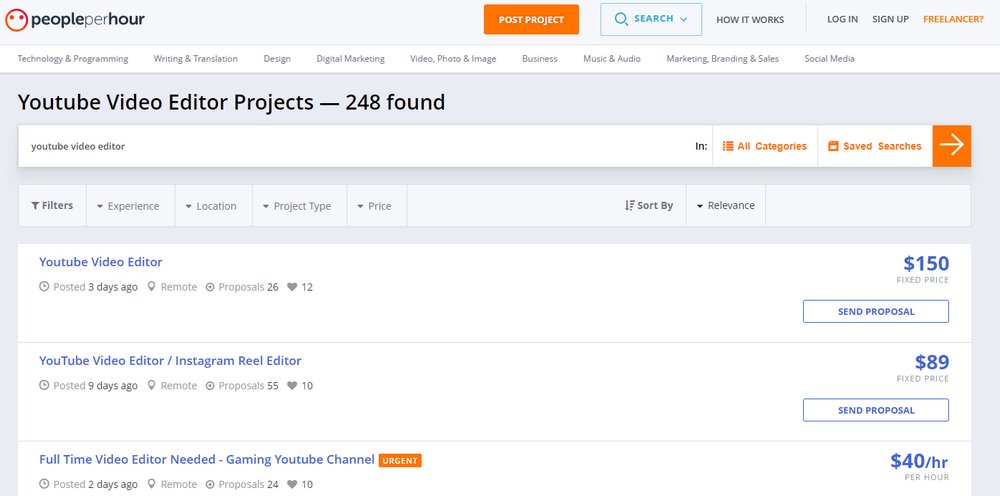This screenshot has width=1000, height=496.
Task: Send proposal for $150 Youtube Video Editor
Action: [x=876, y=312]
